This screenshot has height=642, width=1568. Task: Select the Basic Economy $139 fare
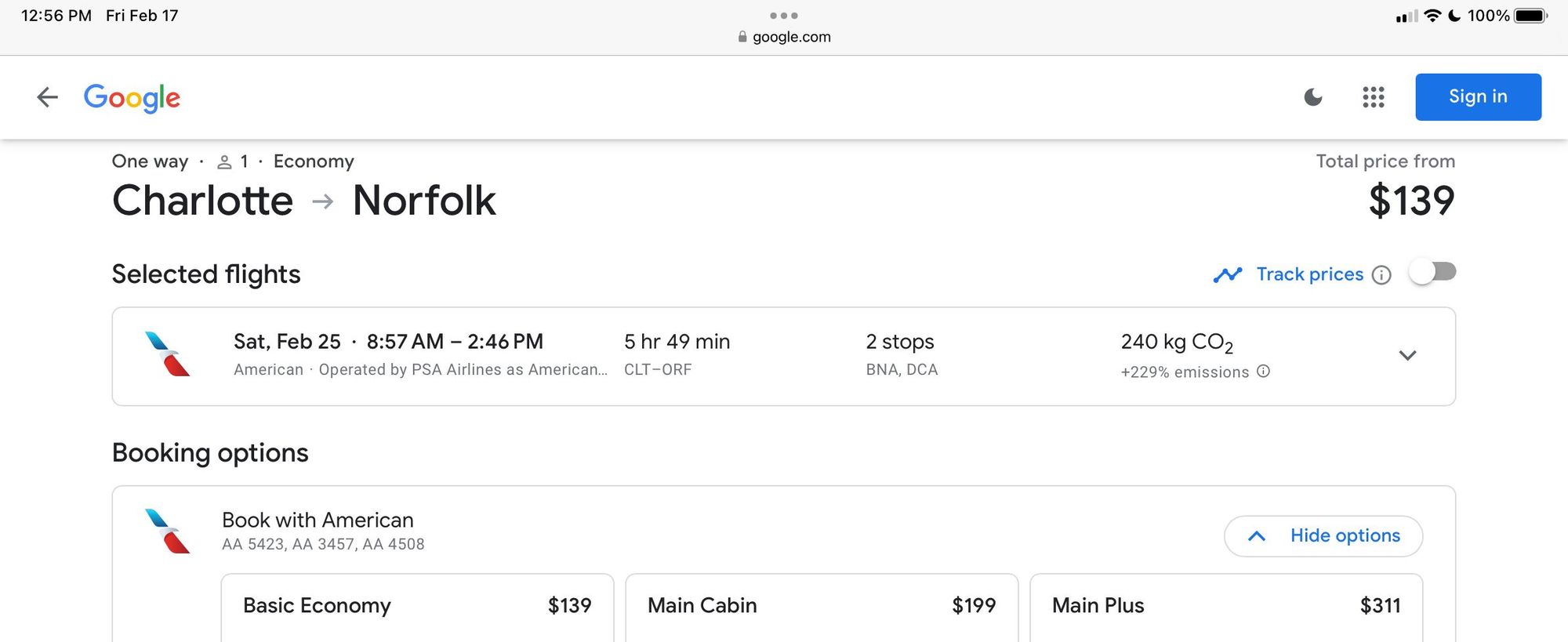point(417,606)
